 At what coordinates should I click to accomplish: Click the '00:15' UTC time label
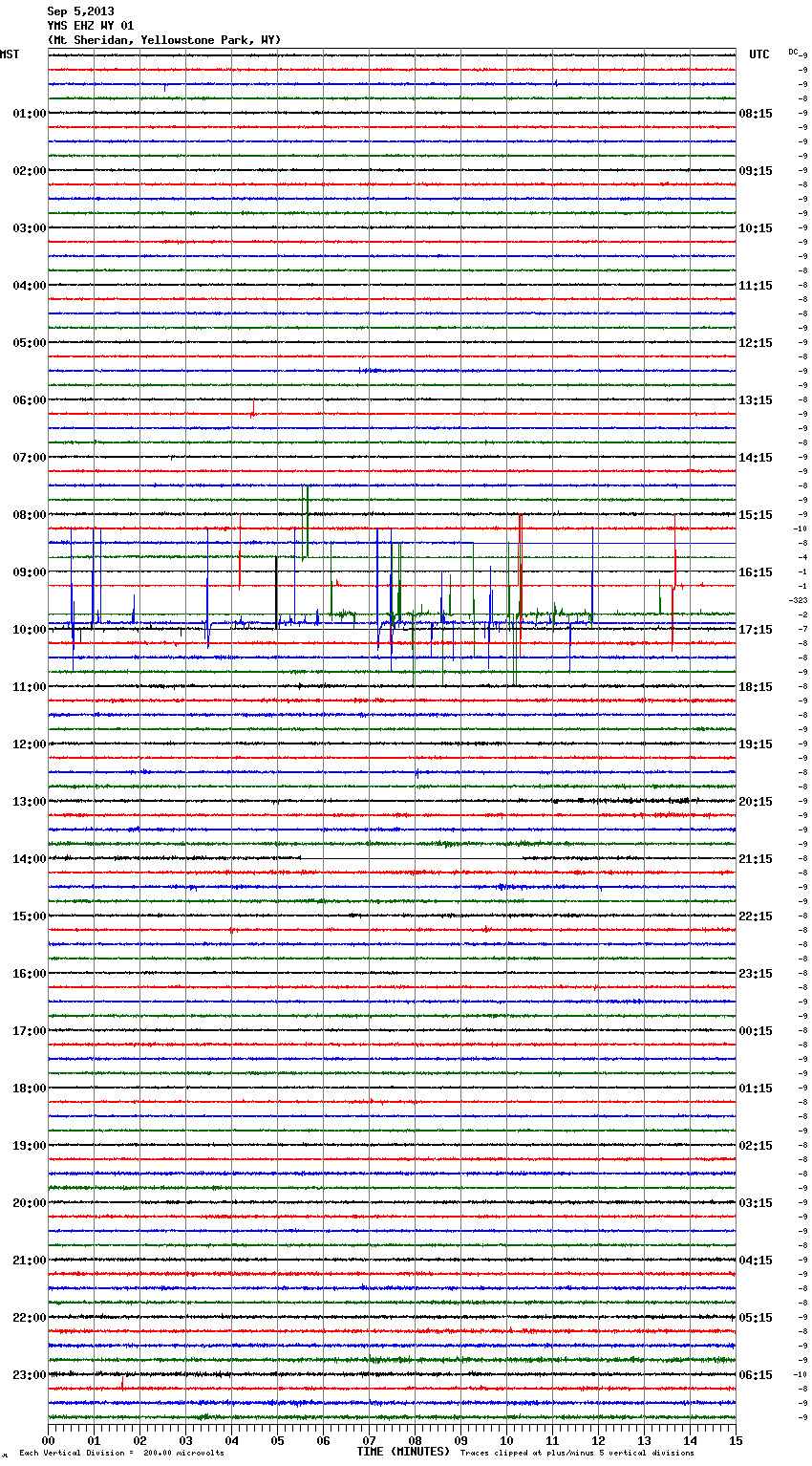click(x=756, y=1031)
